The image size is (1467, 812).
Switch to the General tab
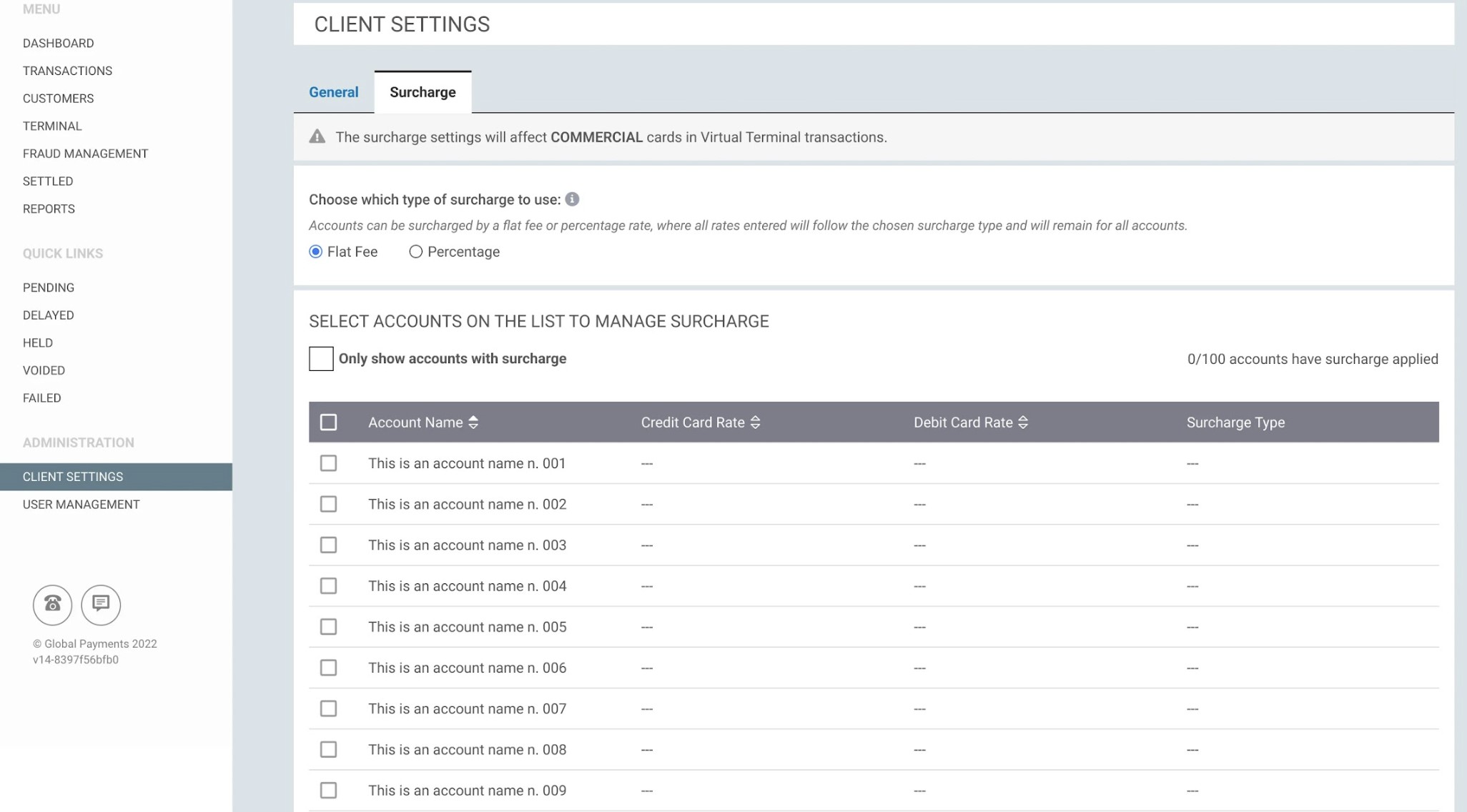(333, 92)
